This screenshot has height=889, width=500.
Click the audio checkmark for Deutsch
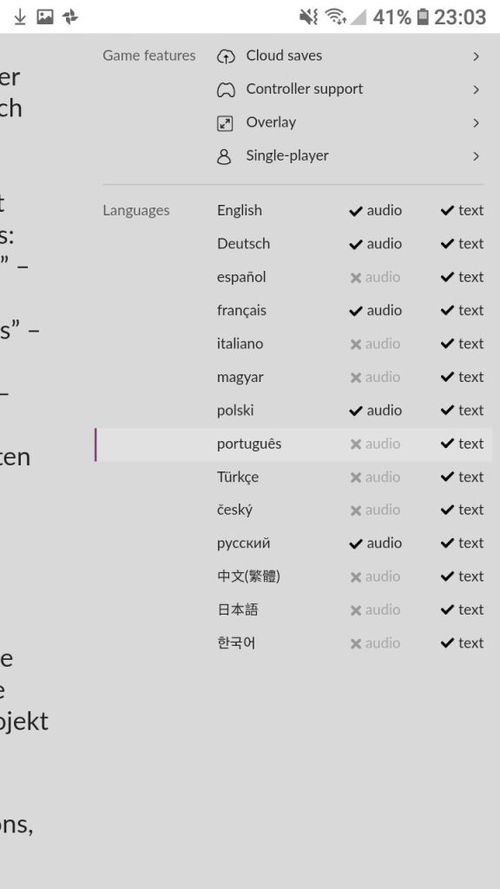click(x=355, y=244)
